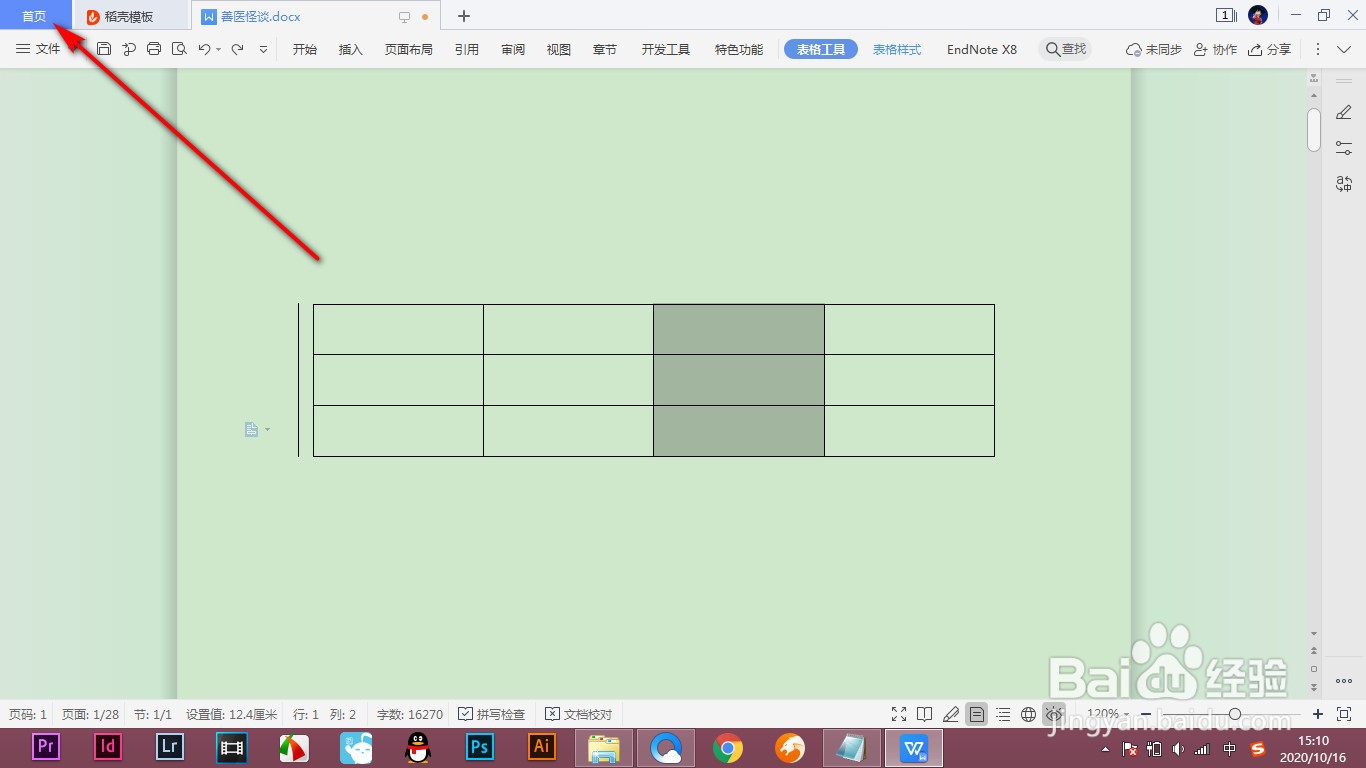
Task: Click the 分享 share button
Action: click(1270, 49)
